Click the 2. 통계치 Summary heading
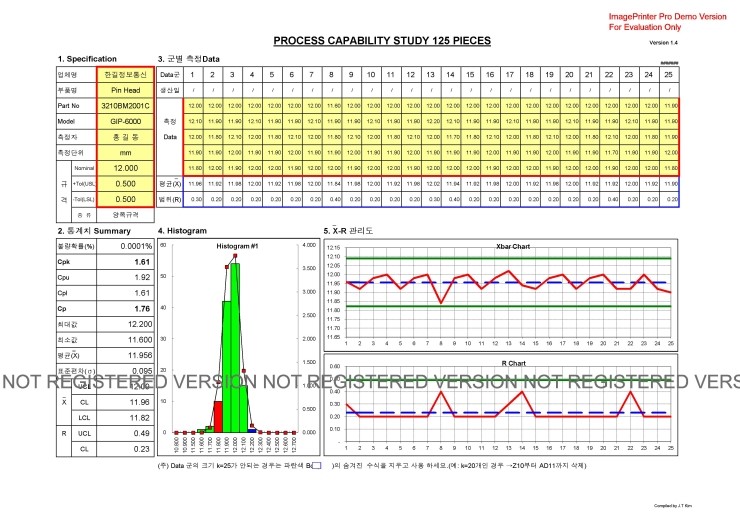The image size is (740, 523). tap(94, 231)
